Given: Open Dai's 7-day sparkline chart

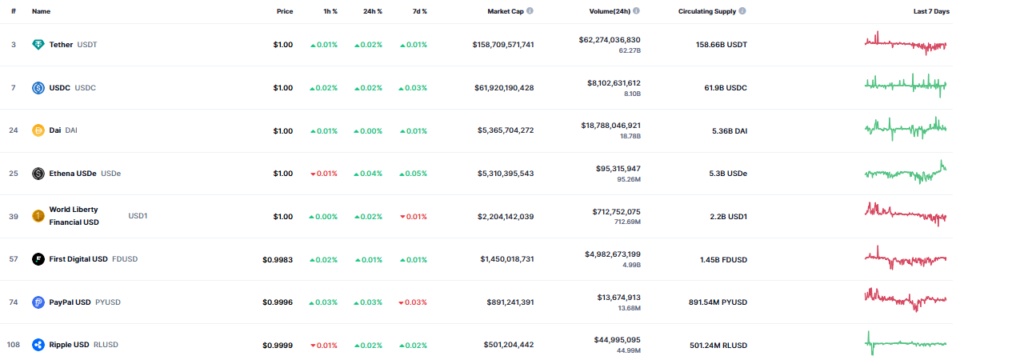Looking at the screenshot, I should [x=905, y=128].
